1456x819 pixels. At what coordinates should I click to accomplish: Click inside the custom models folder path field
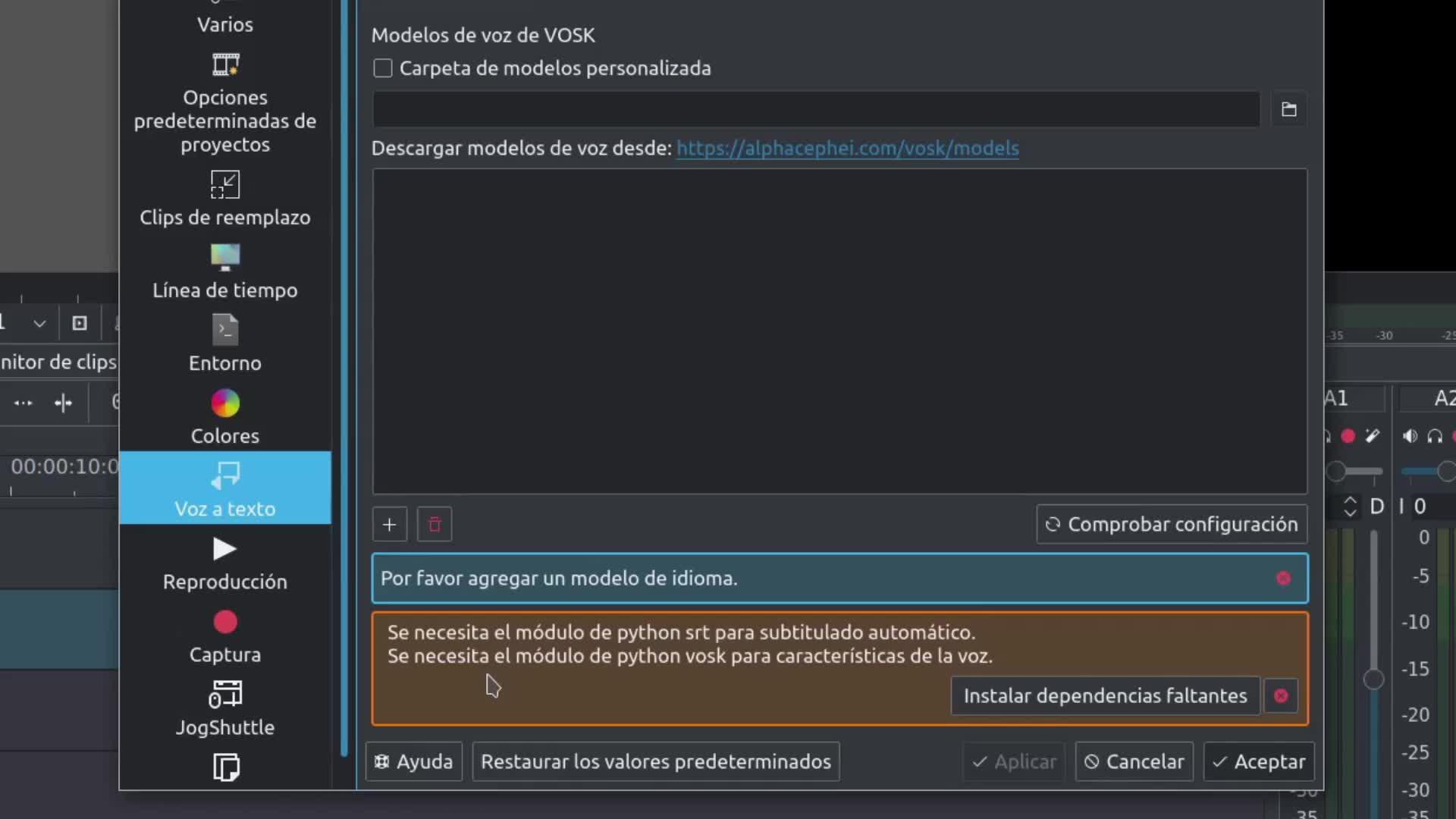coord(815,109)
